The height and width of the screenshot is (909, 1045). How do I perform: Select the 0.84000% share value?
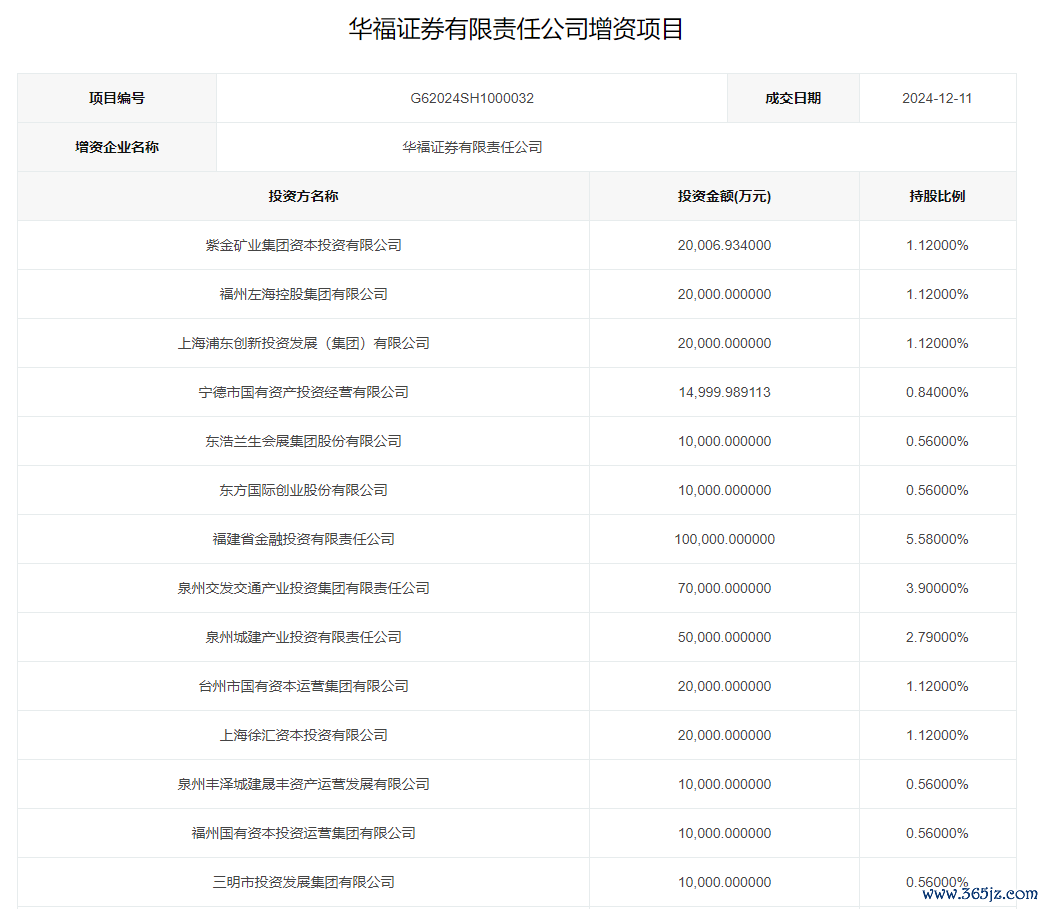click(937, 392)
